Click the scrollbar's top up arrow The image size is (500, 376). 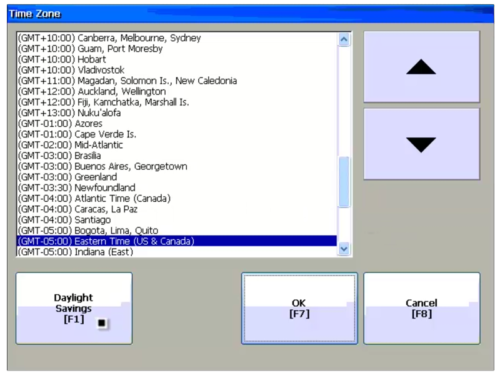click(344, 40)
